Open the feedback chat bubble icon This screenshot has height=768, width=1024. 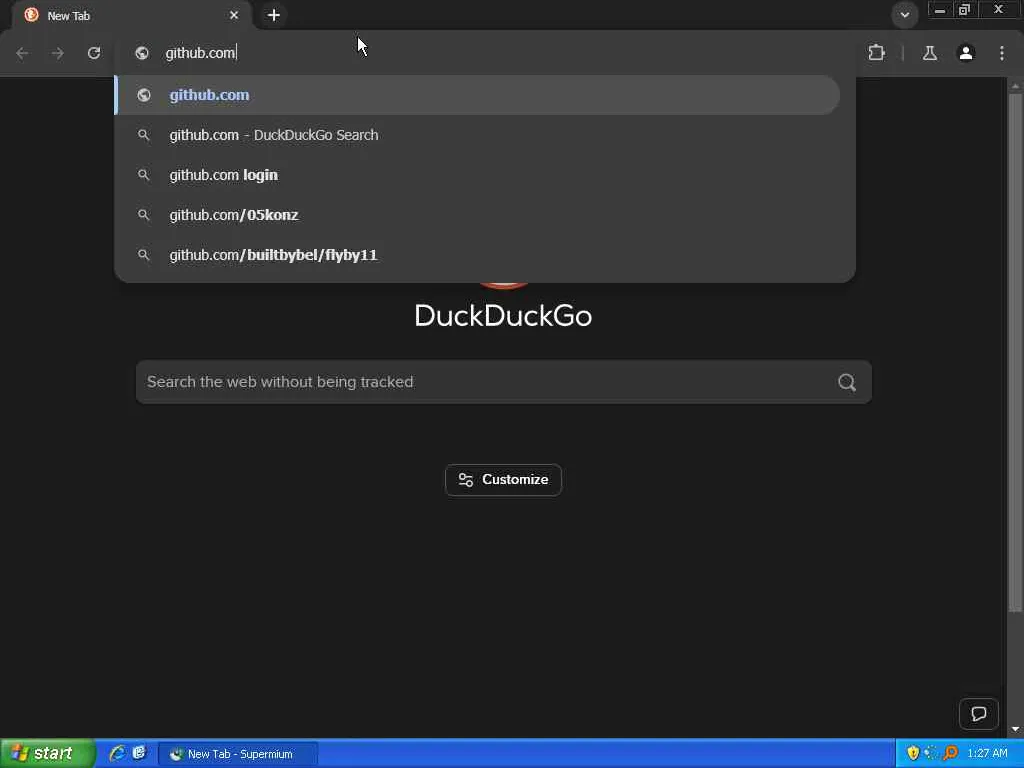978,714
